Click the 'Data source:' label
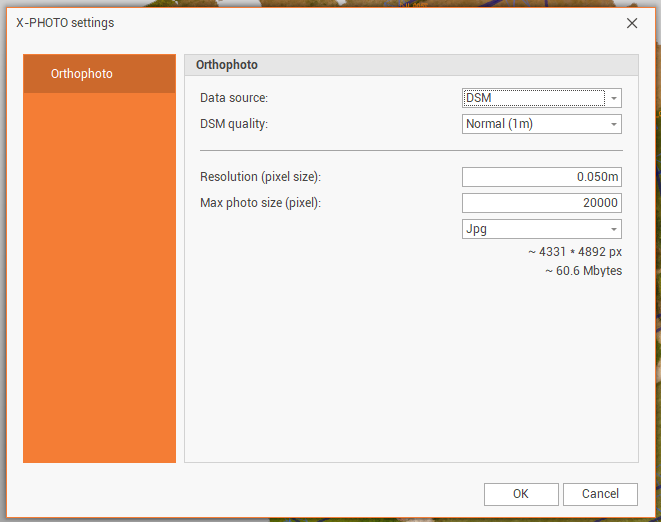This screenshot has width=661, height=522. click(x=234, y=98)
